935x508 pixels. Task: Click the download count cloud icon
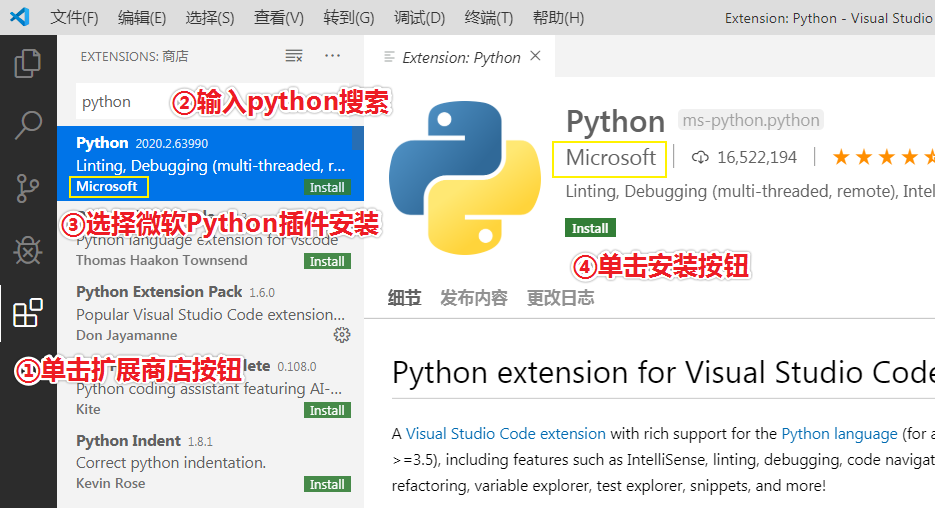pos(700,157)
